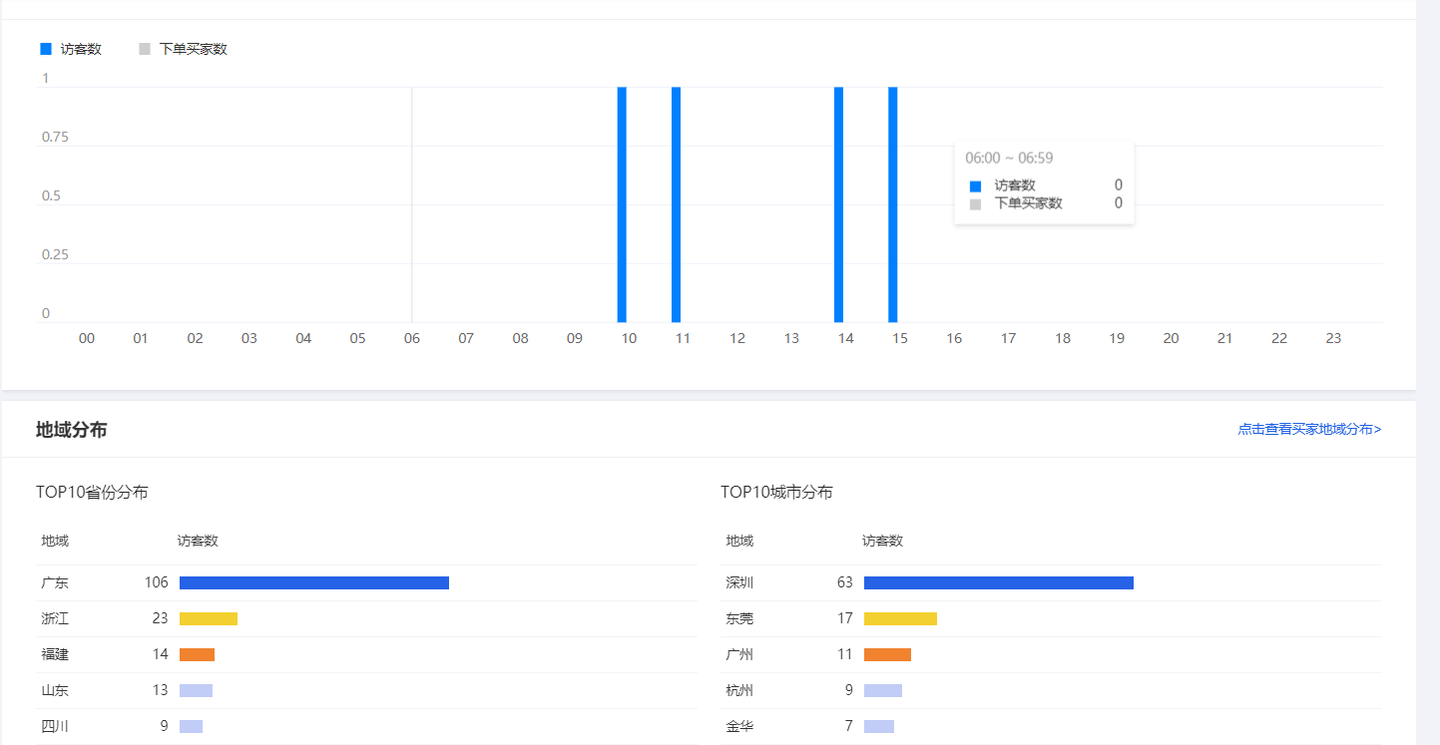
Task: Click the blue visitor bar at hour 11
Action: point(676,204)
